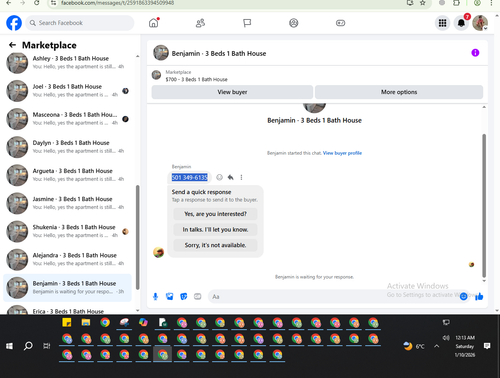
Task: Open emoji picker in message field
Action: 463,296
